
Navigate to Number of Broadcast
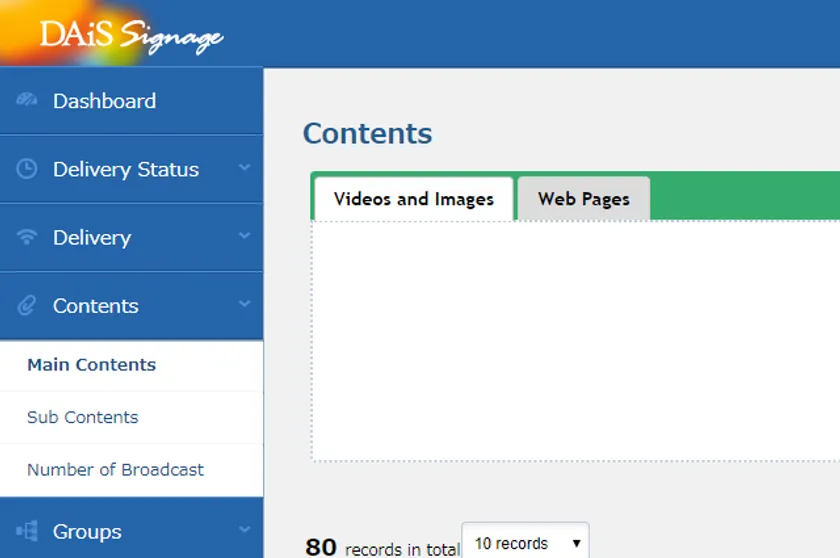click(x=115, y=469)
